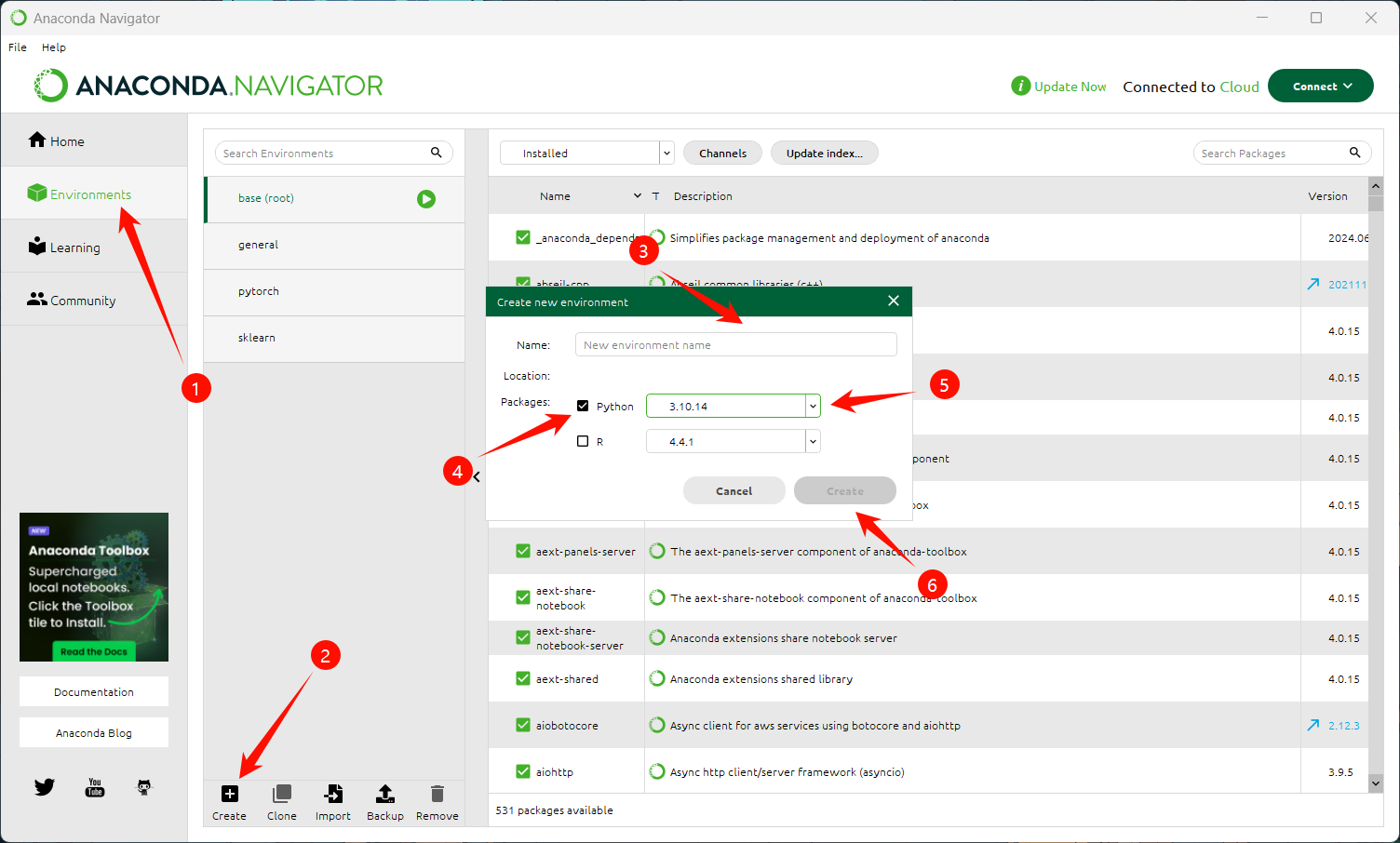Open the Connect dropdown button
This screenshot has height=843, width=1400.
1320,86
